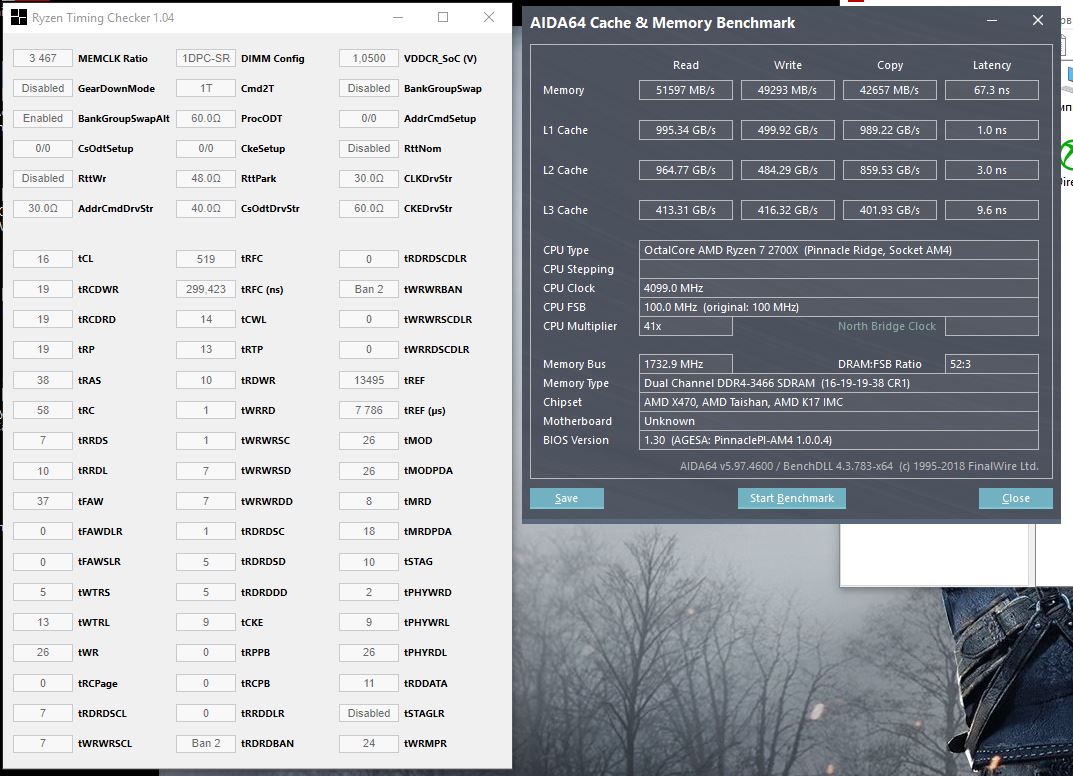The height and width of the screenshot is (776, 1073).
Task: Select the tWRMPR value 24
Action: (x=369, y=743)
